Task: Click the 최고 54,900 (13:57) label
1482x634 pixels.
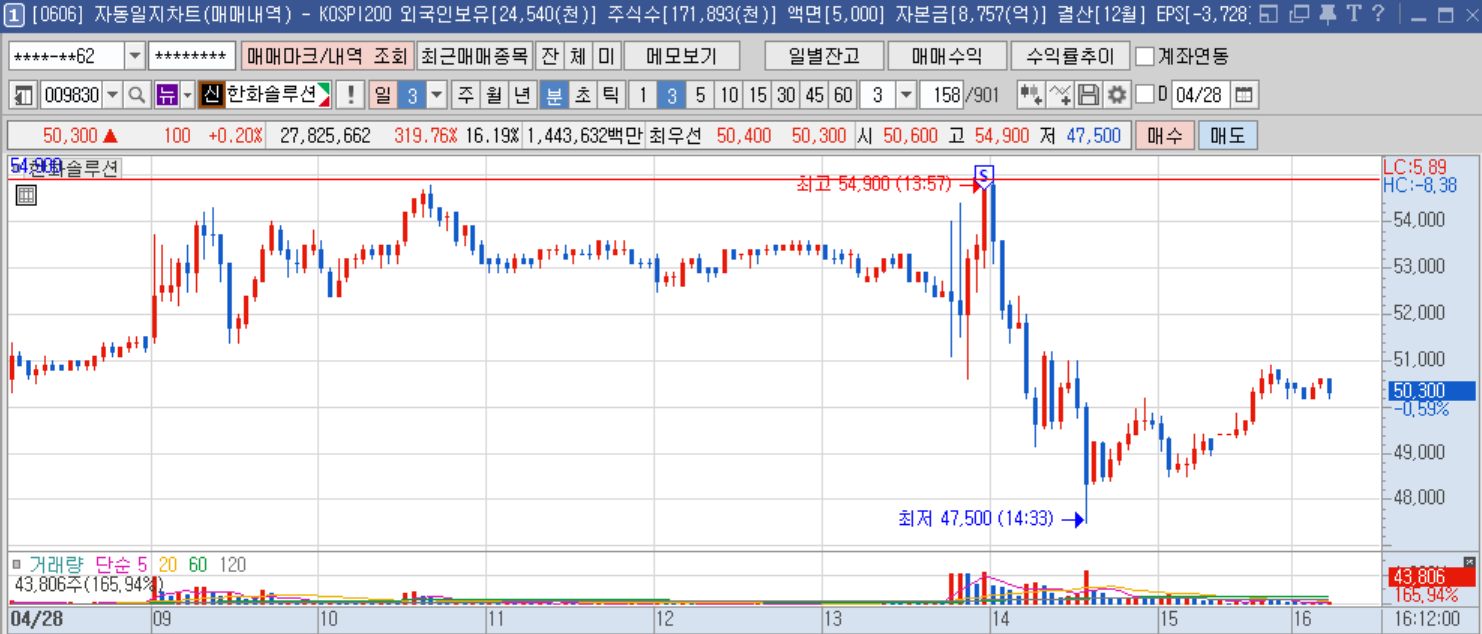Action: [x=876, y=184]
